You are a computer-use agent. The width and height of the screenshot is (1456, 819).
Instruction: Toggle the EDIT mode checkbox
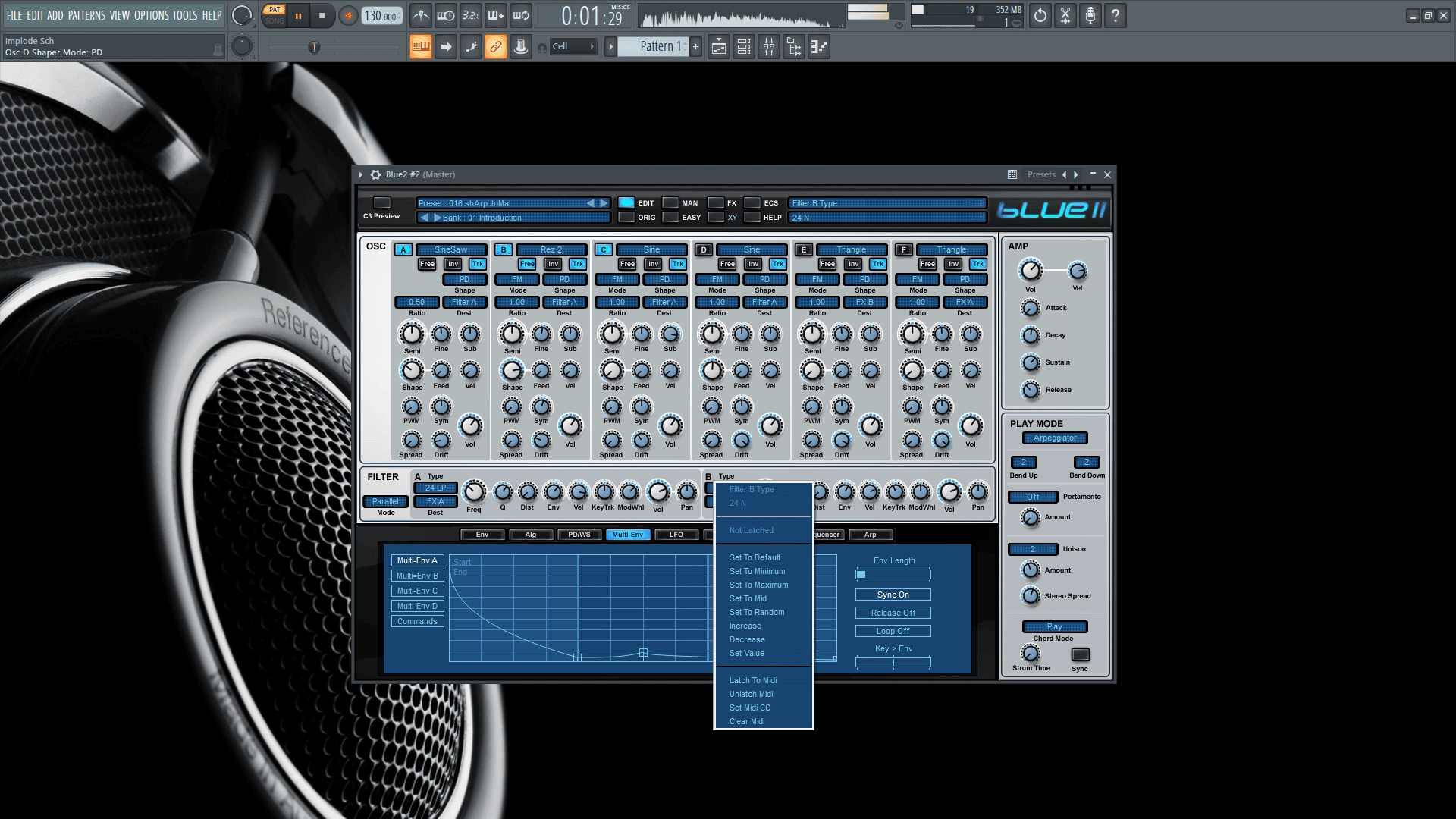626,202
